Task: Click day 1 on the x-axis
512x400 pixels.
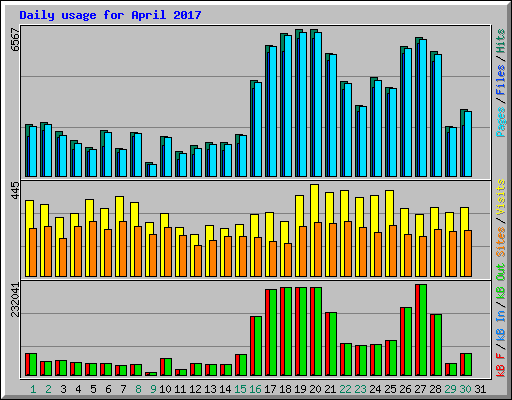Action: 33,389
